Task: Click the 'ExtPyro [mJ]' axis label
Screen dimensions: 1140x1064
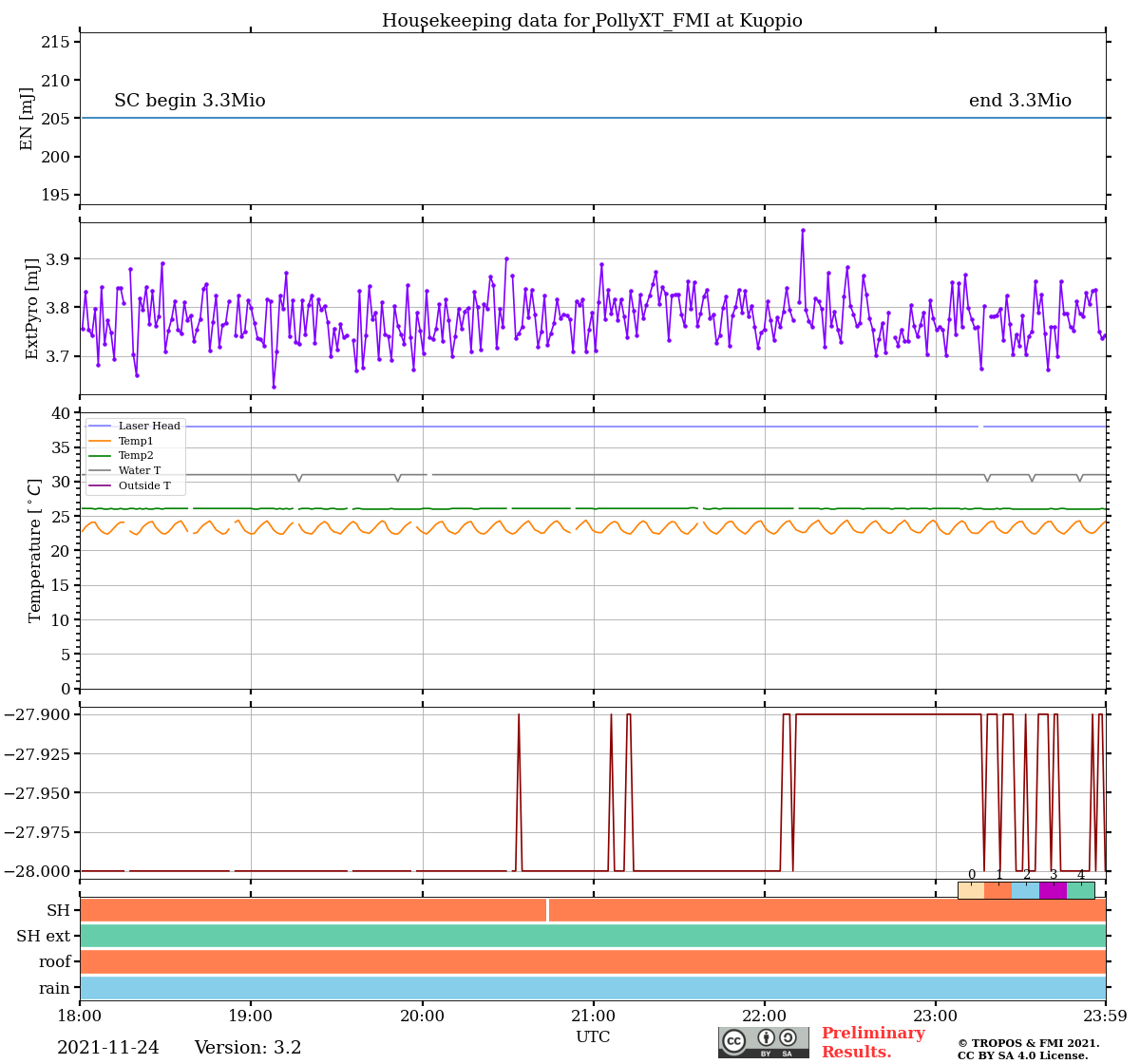Action: point(31,309)
